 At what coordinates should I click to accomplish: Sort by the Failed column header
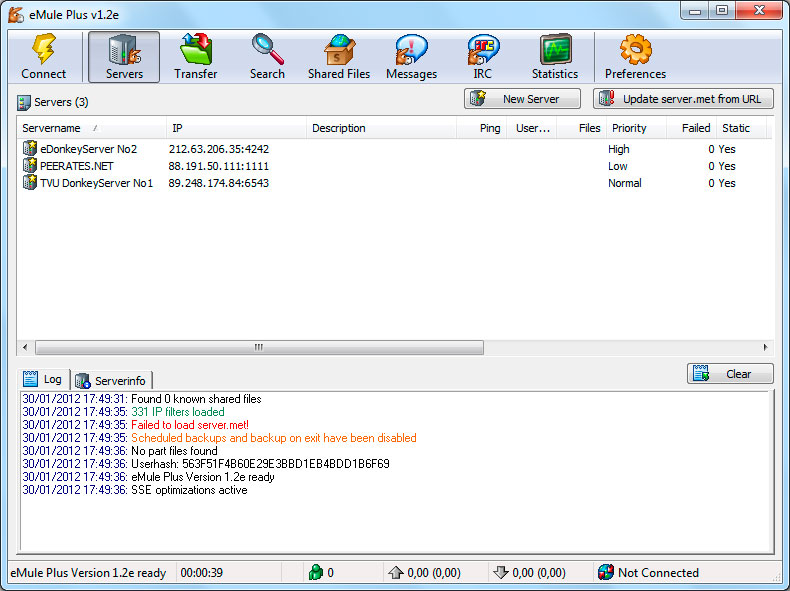691,128
